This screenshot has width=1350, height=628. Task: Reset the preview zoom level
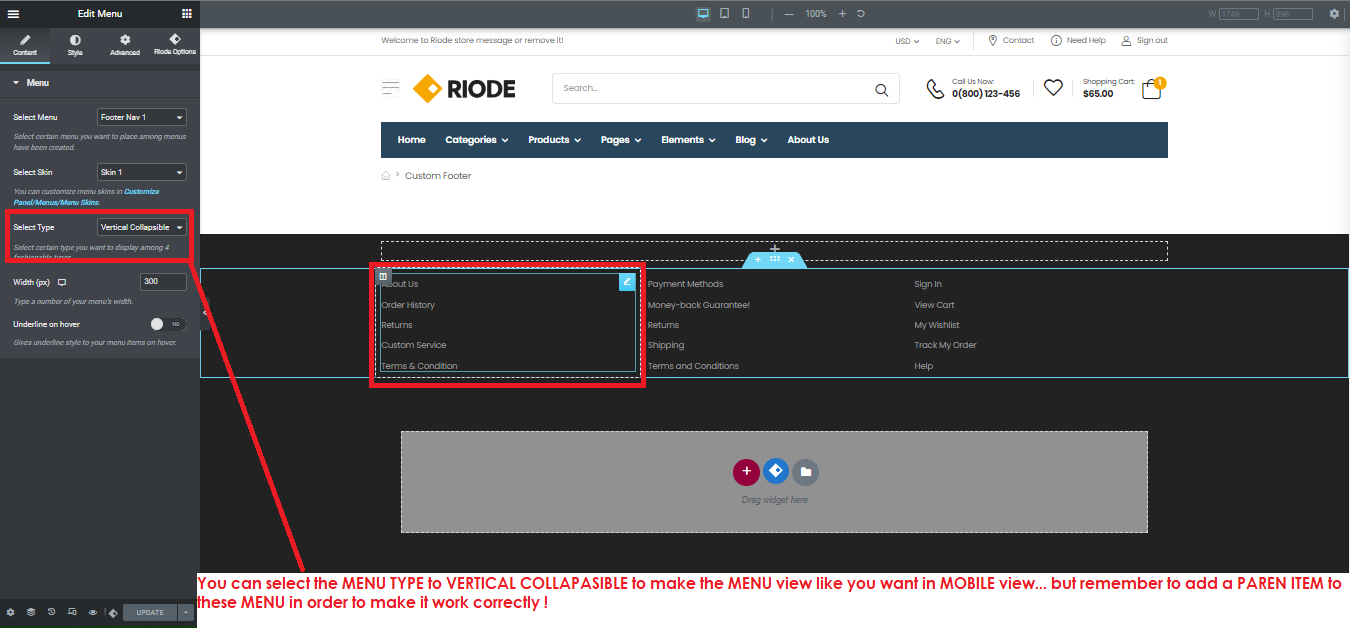pyautogui.click(x=861, y=14)
